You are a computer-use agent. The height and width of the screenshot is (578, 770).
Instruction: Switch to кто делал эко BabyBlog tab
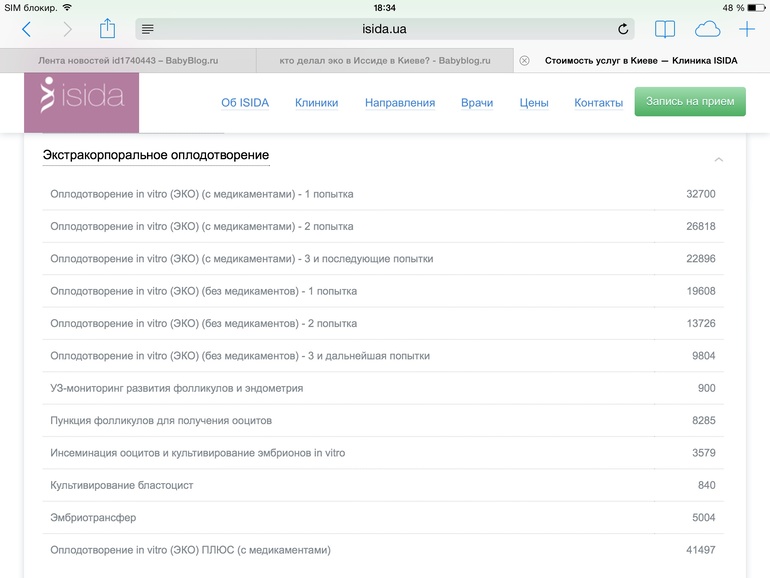point(385,60)
